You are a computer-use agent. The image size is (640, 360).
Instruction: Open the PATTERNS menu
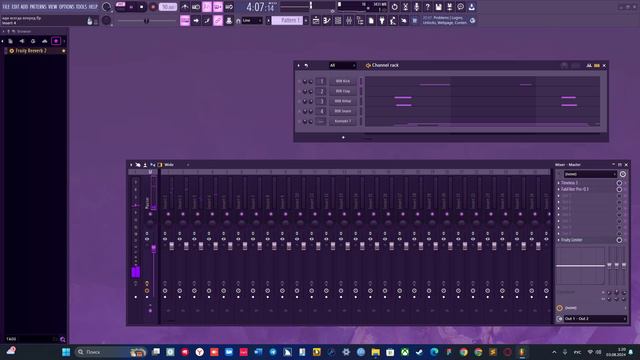38,7
